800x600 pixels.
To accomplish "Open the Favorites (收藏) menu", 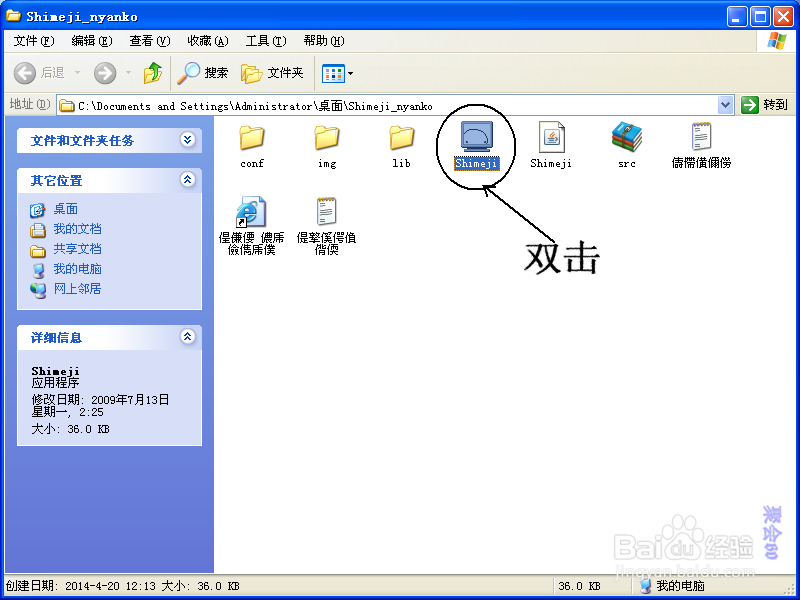I will coord(208,41).
